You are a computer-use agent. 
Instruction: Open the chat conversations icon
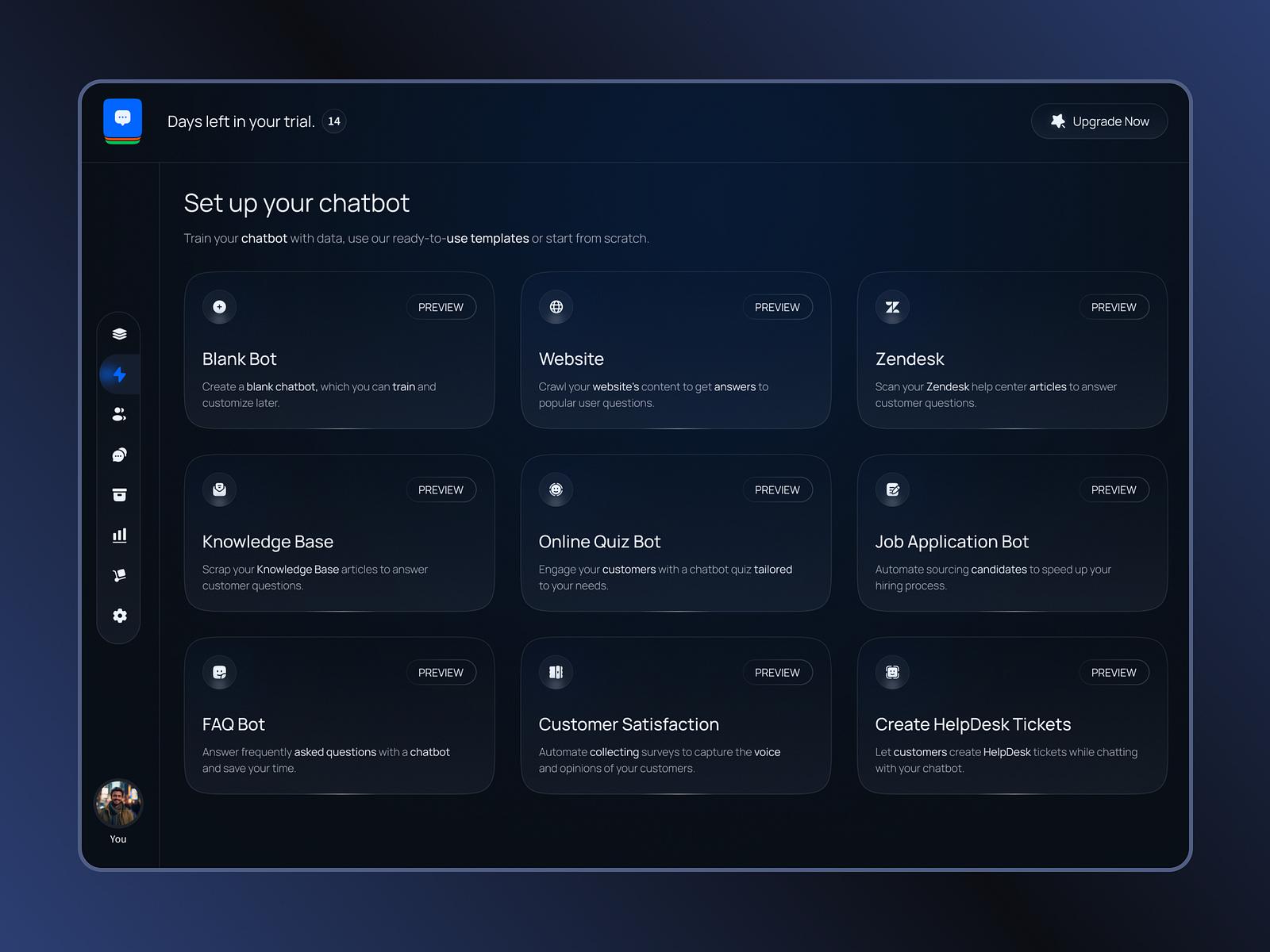(x=119, y=454)
